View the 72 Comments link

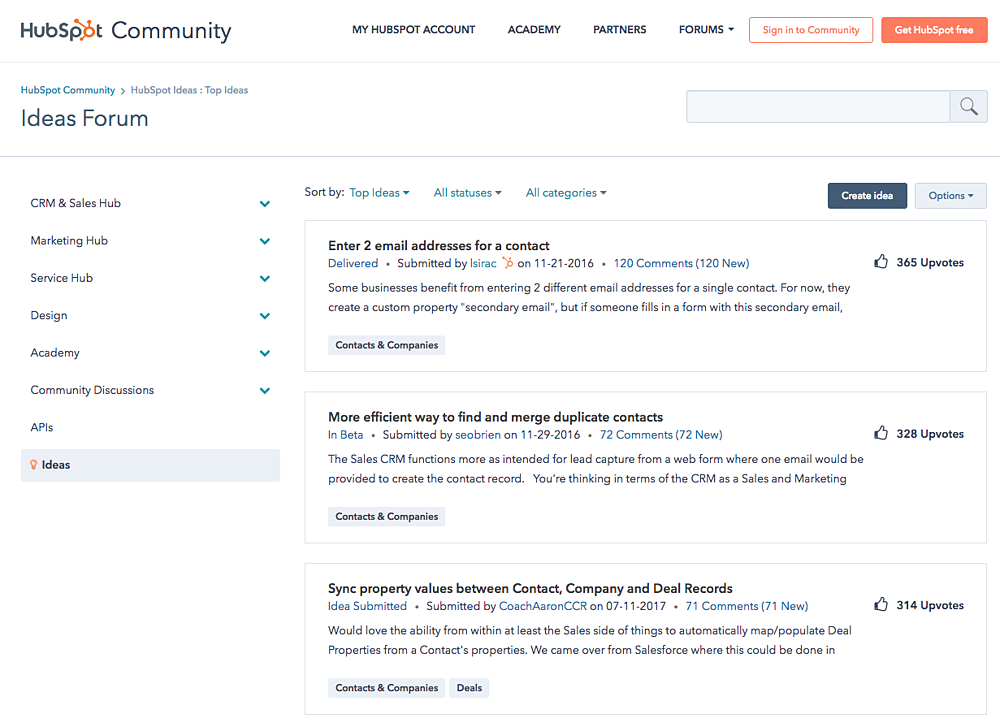click(x=661, y=435)
